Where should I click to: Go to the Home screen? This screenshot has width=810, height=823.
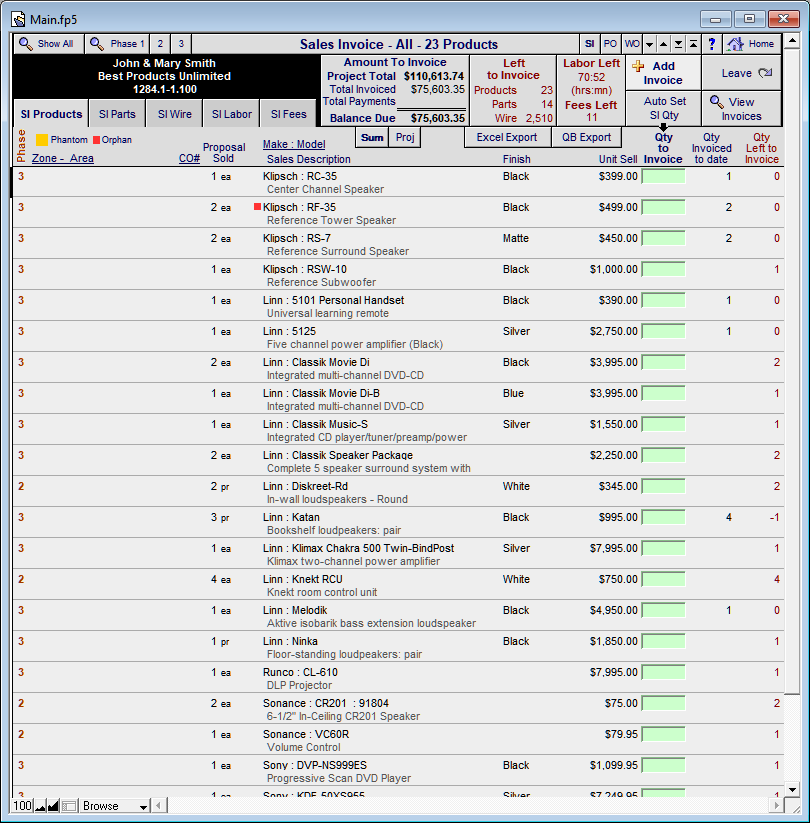pos(752,44)
